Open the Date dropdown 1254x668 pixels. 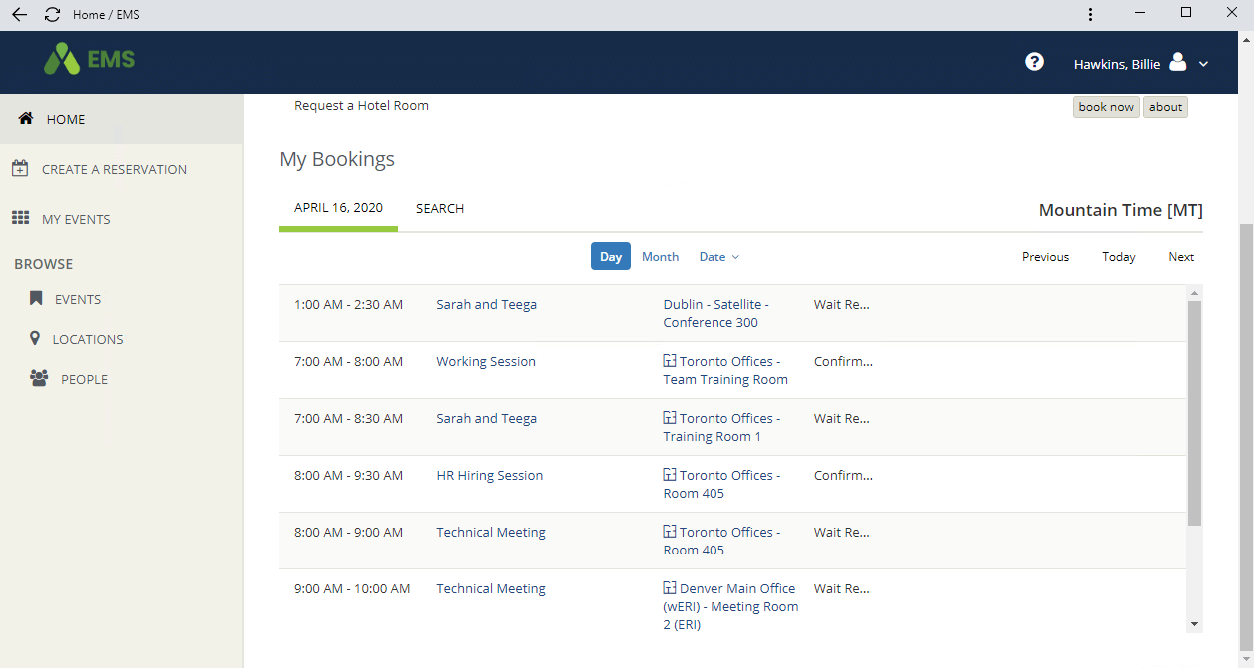tap(718, 256)
